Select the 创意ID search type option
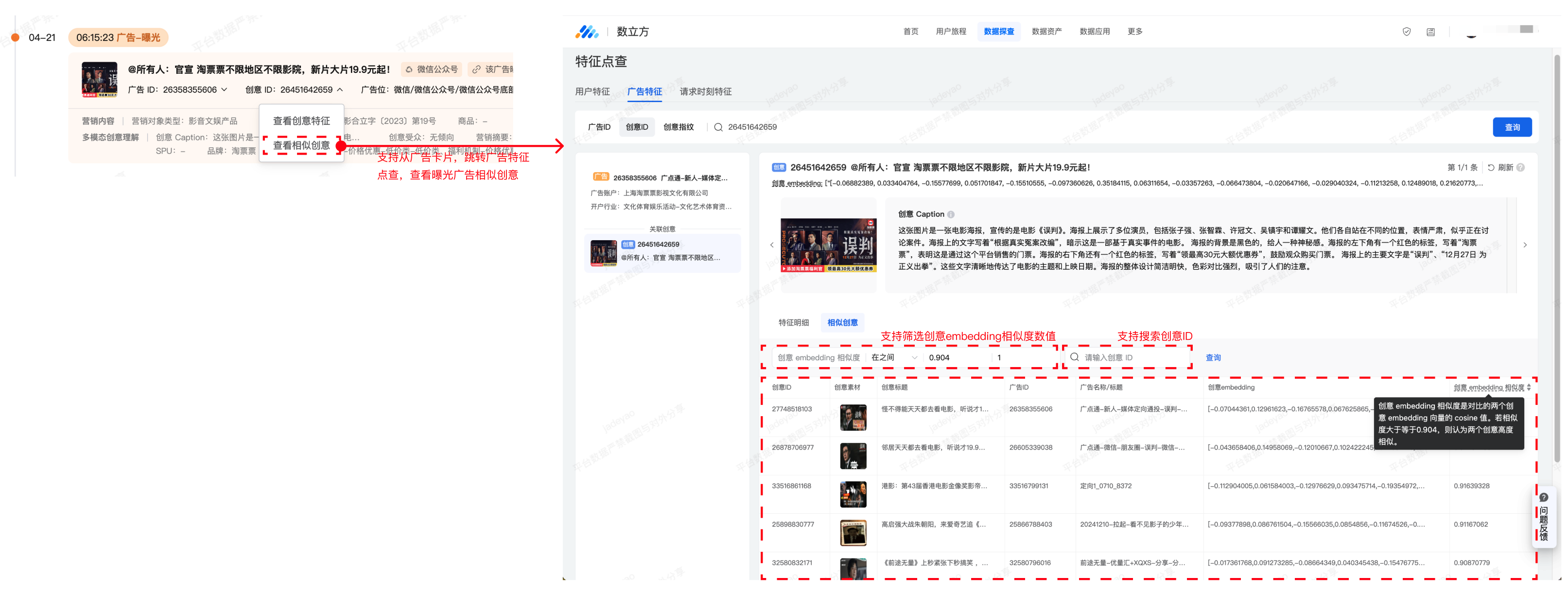Viewport: 1568px width, 596px height. [x=637, y=126]
